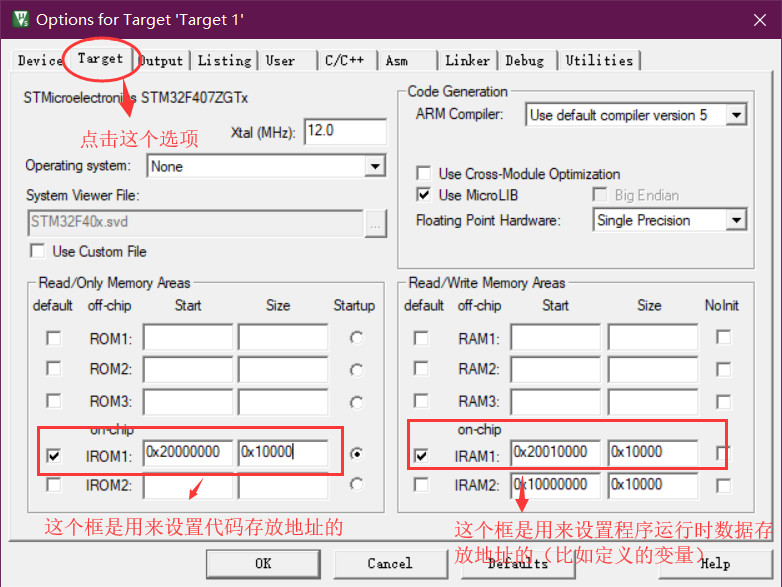This screenshot has width=782, height=587.
Task: Click the IRAM2 Start field 0x10000000
Action: click(556, 485)
